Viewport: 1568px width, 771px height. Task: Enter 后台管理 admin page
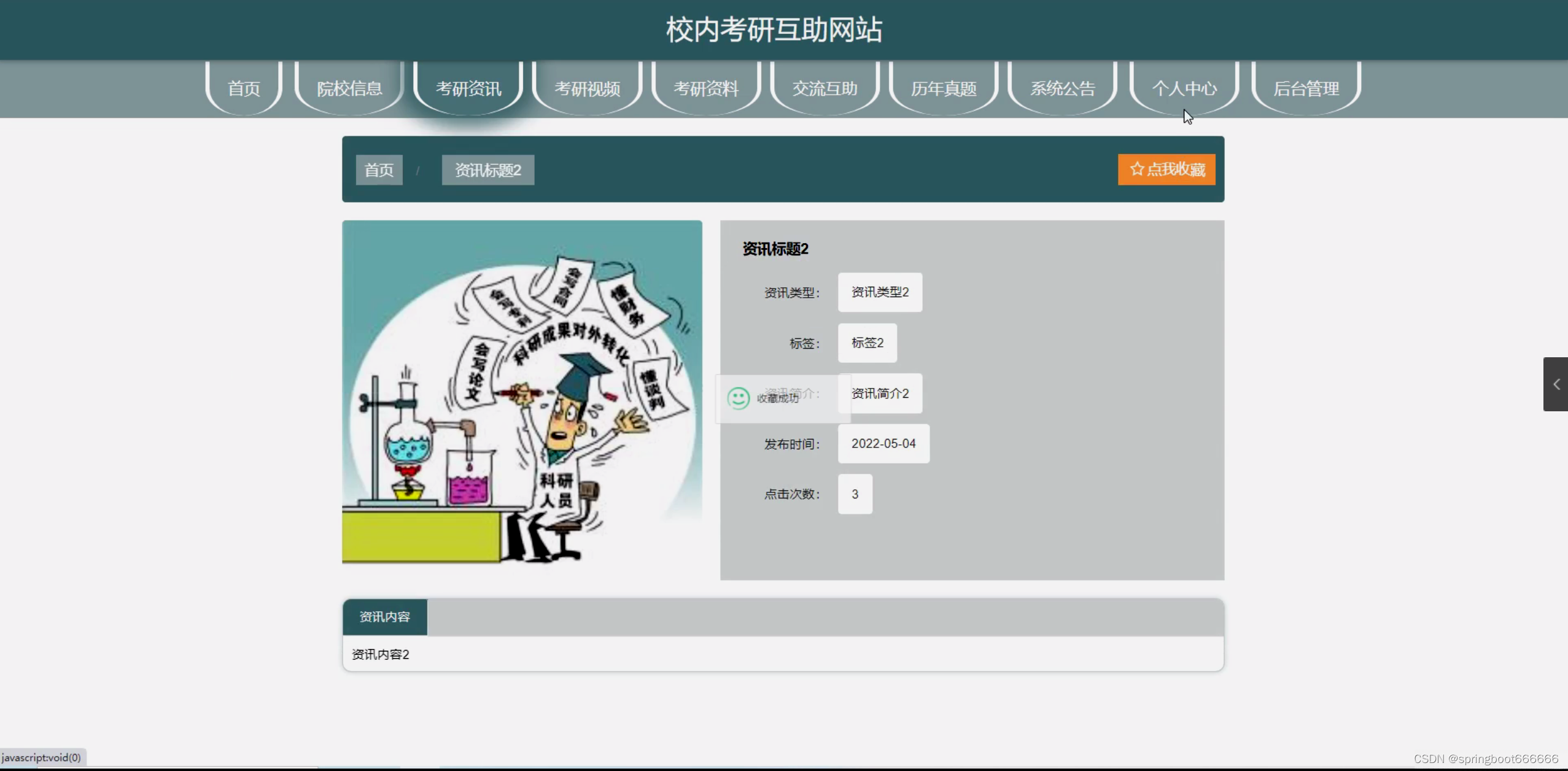pyautogui.click(x=1306, y=89)
